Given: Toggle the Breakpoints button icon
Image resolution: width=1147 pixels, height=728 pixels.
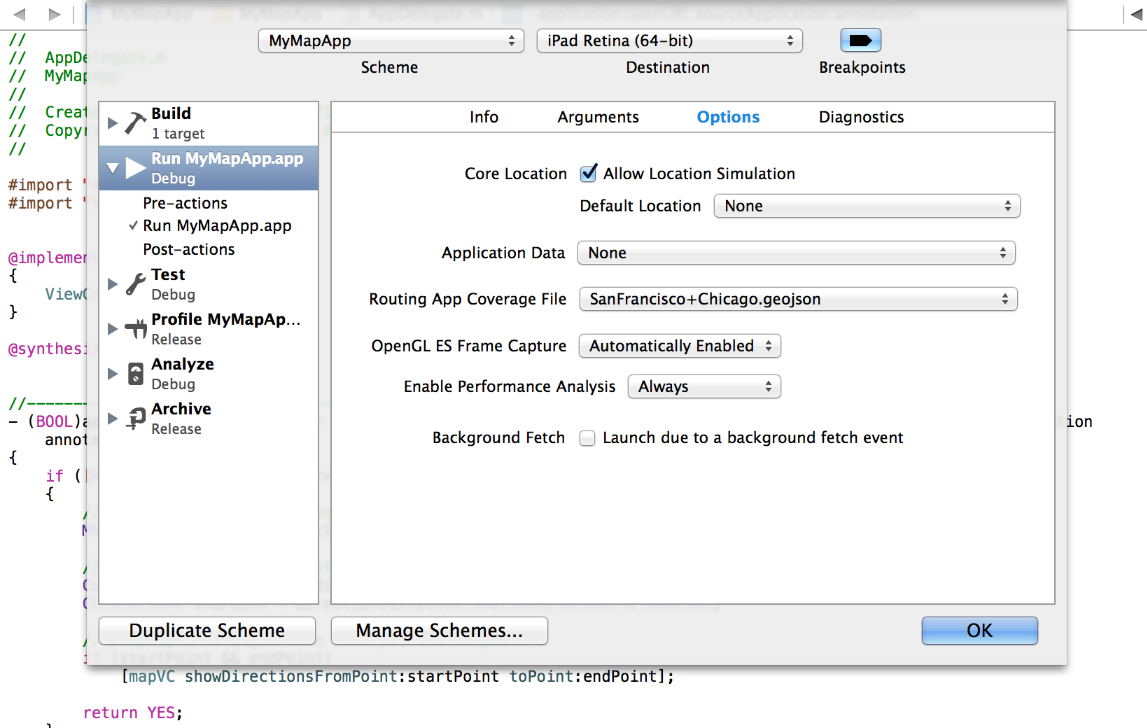Looking at the screenshot, I should point(860,41).
